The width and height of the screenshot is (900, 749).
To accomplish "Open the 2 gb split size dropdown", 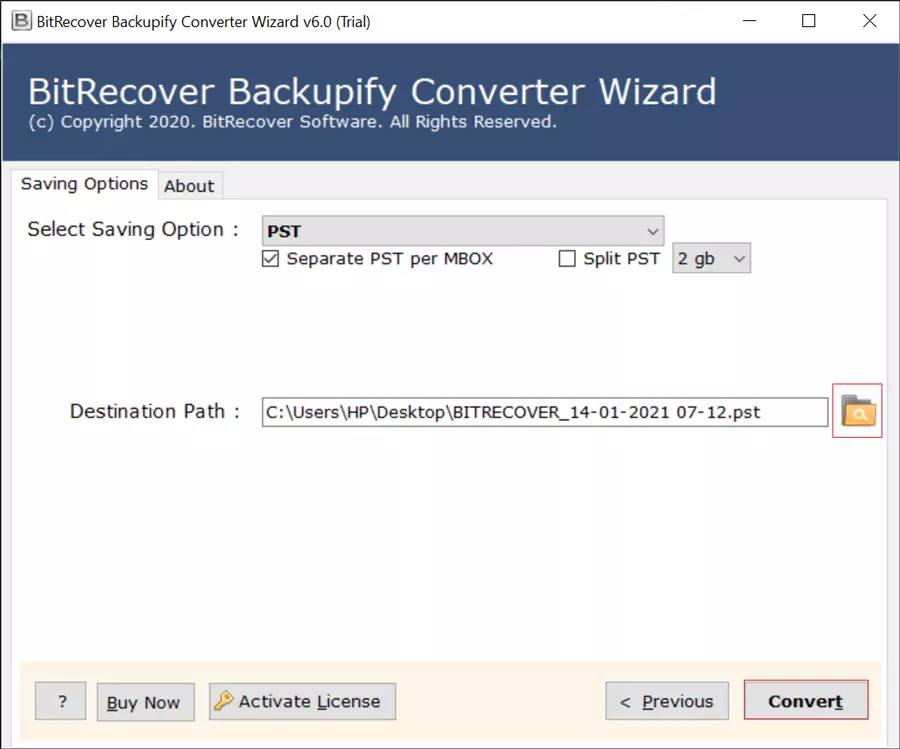I will point(711,258).
